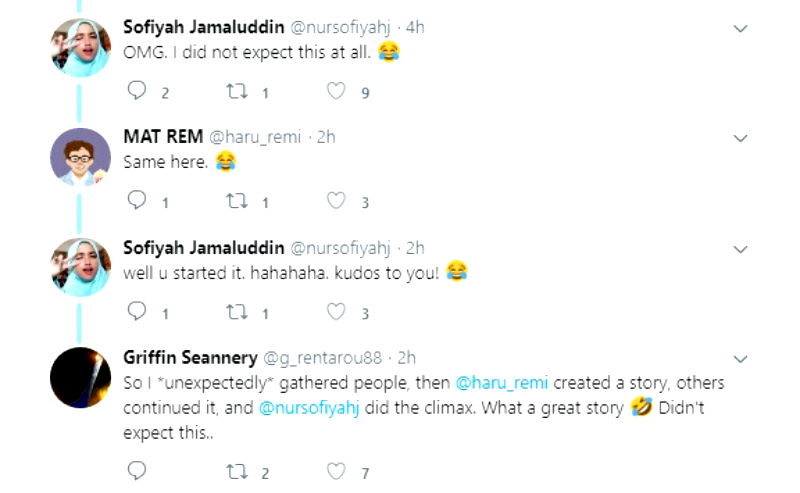Open the @nursofiyahj mention in Griffin's tweet
Screen dimensions: 800x493
pos(319,408)
